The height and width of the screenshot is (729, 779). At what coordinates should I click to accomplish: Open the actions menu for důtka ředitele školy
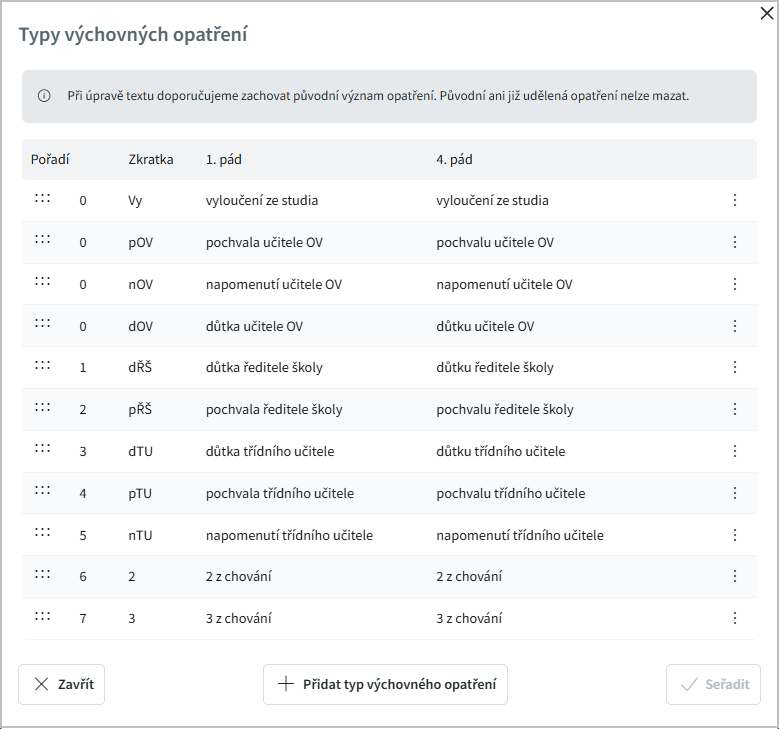point(734,367)
